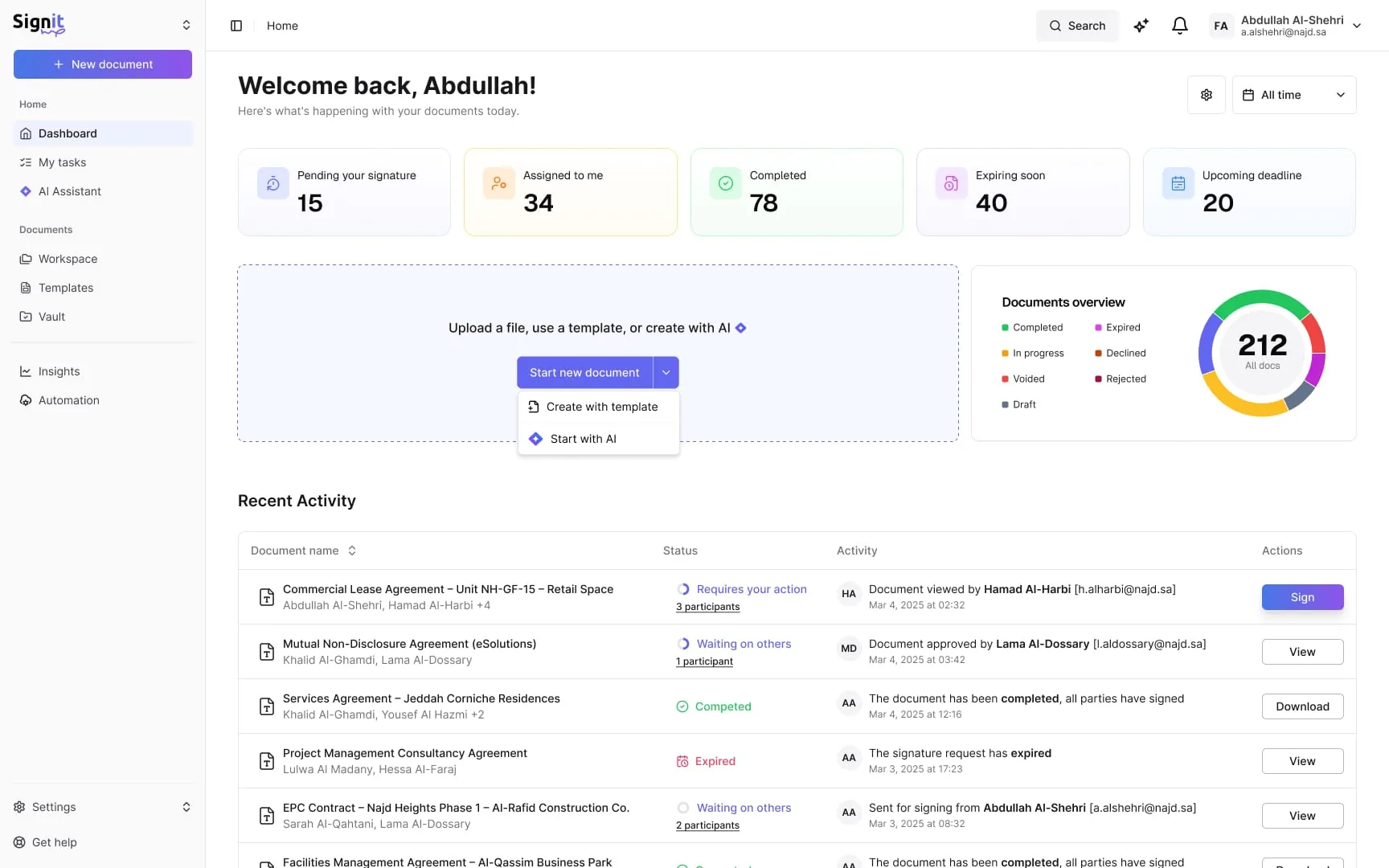
Task: Open the Automation section
Action: [x=68, y=400]
